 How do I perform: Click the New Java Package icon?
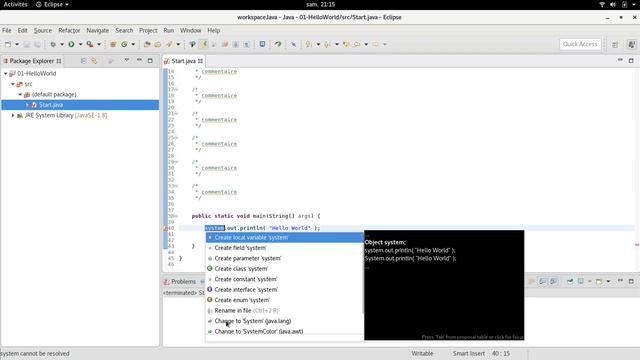coord(113,44)
